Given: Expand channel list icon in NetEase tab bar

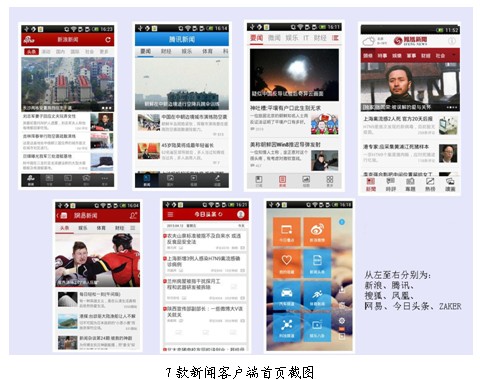Looking at the screenshot, I should [x=133, y=228].
